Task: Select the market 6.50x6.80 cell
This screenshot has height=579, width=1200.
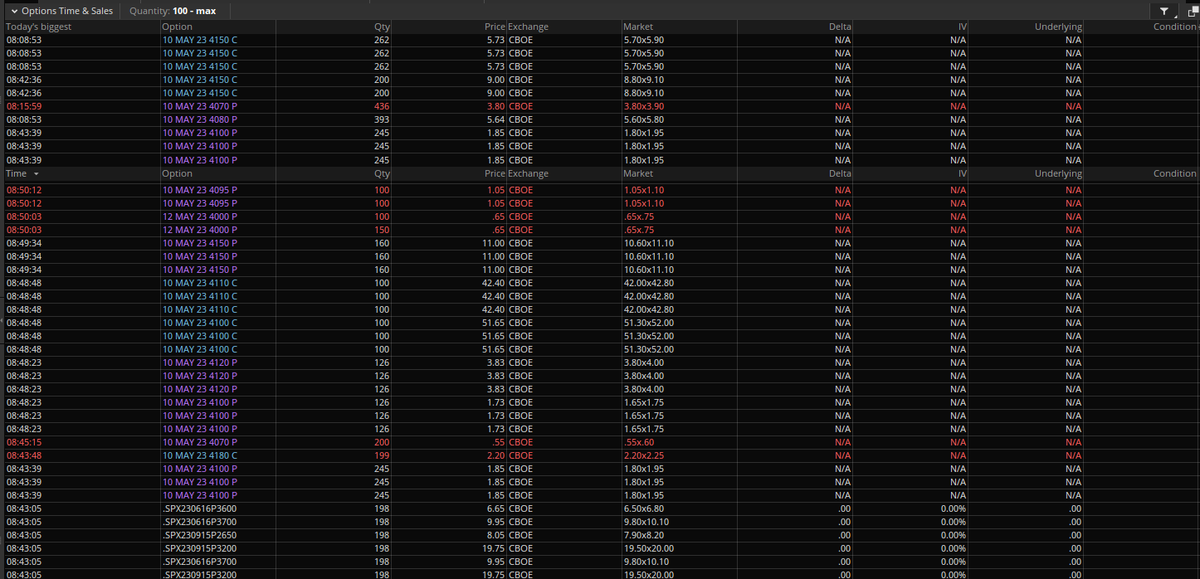Action: coord(645,508)
